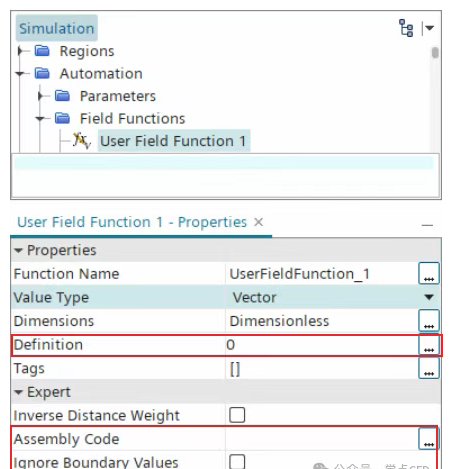Click the Regions folder icon
This screenshot has height=469, width=451.
tap(42, 51)
